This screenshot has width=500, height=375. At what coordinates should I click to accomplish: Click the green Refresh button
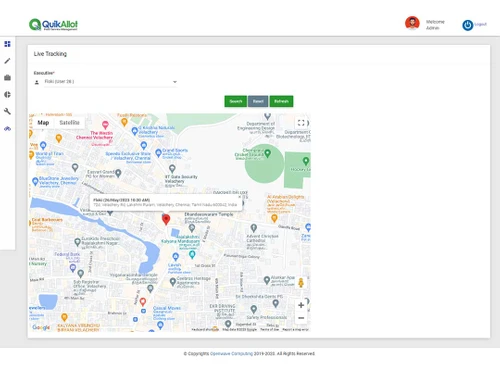click(281, 101)
